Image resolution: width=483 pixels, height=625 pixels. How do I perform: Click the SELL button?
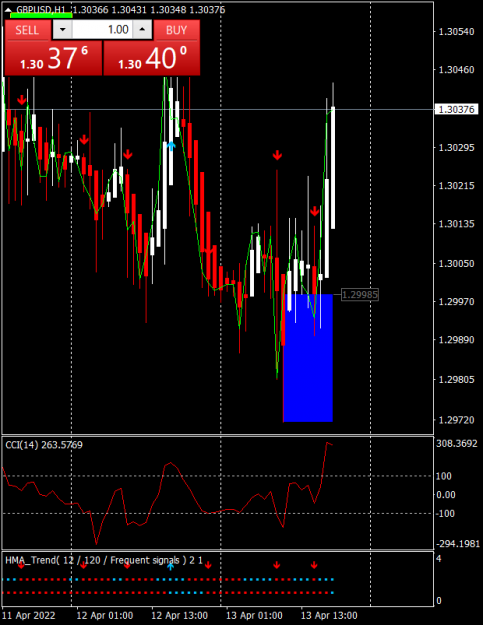coord(27,30)
